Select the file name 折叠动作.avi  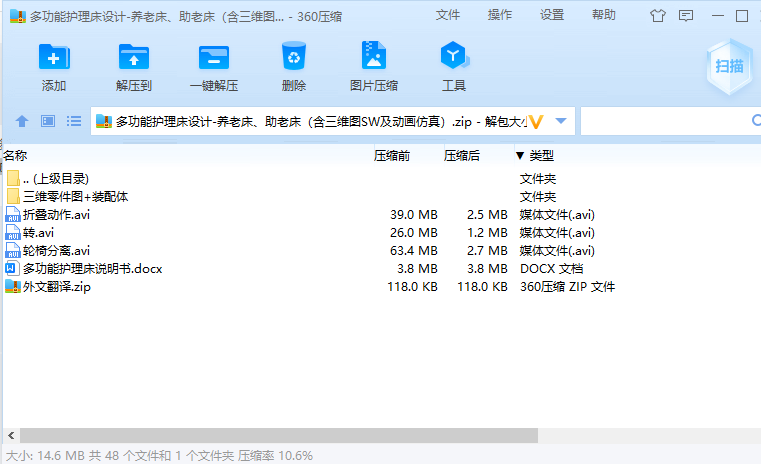pyautogui.click(x=56, y=215)
